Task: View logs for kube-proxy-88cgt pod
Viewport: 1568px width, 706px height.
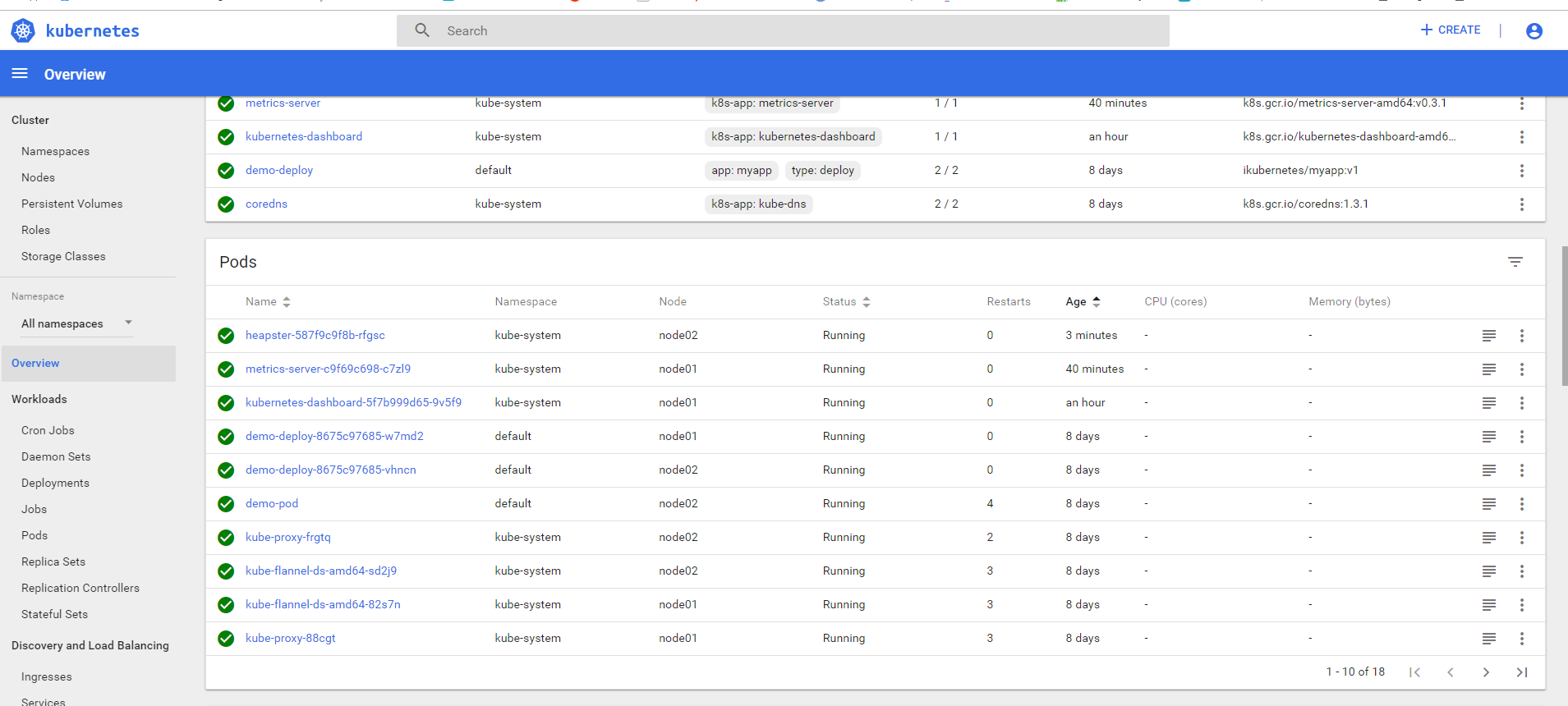Action: tap(1489, 639)
